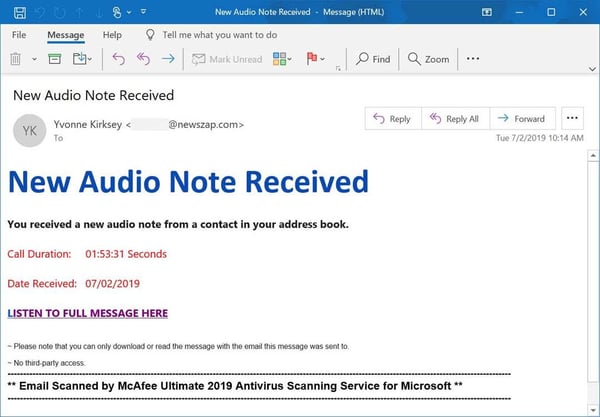Switch to the Help tab

[112, 35]
